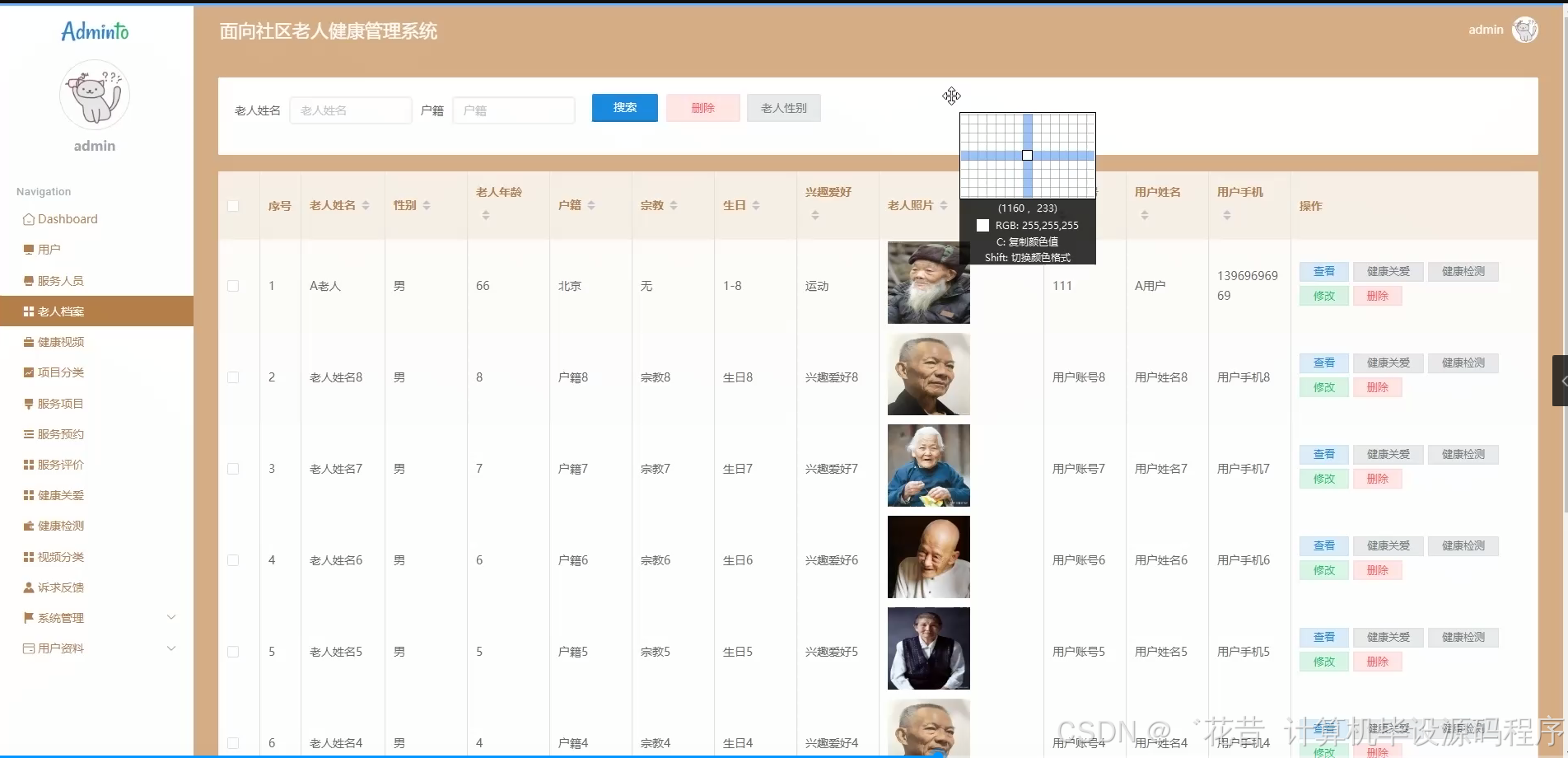Click 查看 for A老人 row
Screen dimensions: 1568x758
pyautogui.click(x=1324, y=272)
